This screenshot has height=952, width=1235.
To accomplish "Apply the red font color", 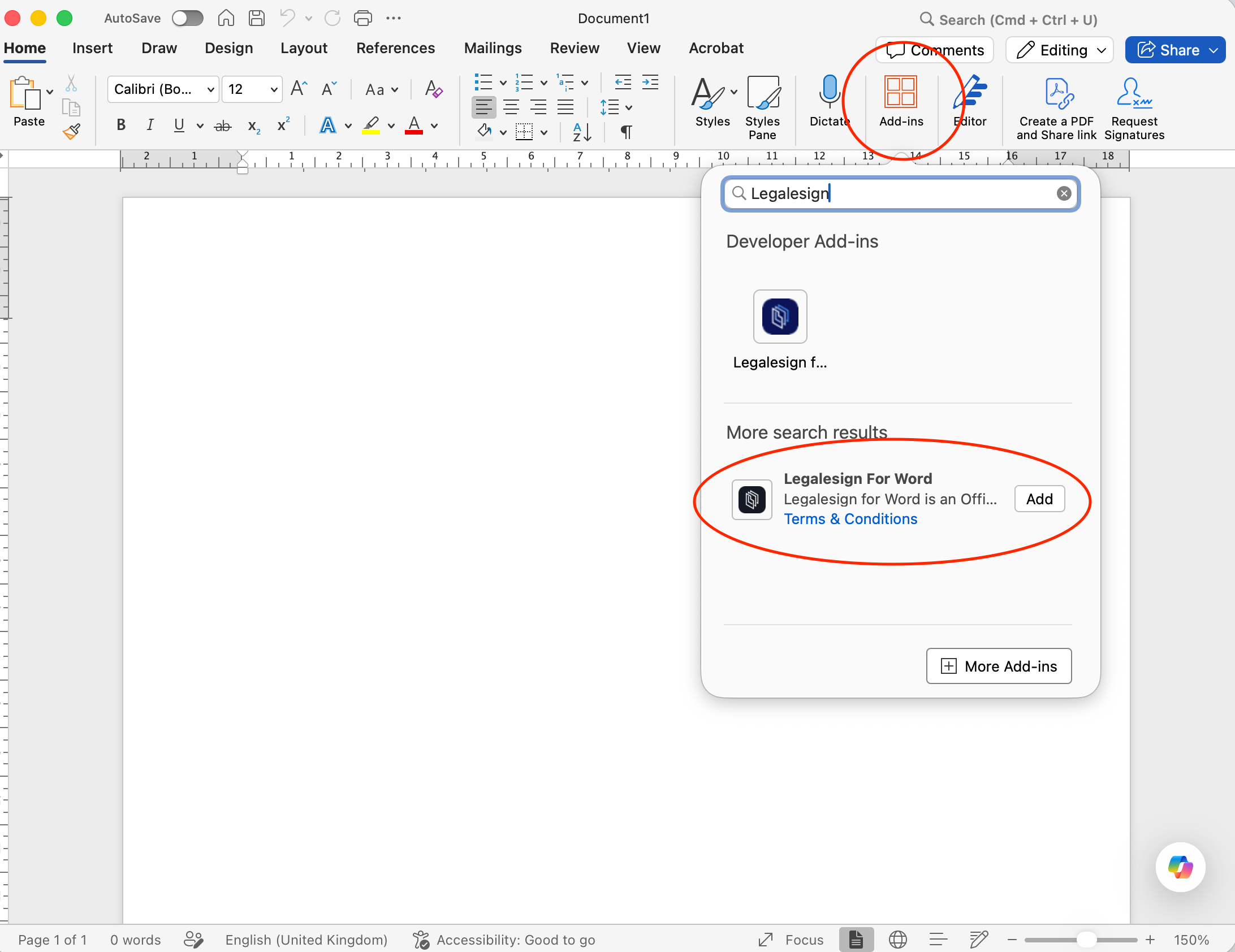I will coord(414,125).
